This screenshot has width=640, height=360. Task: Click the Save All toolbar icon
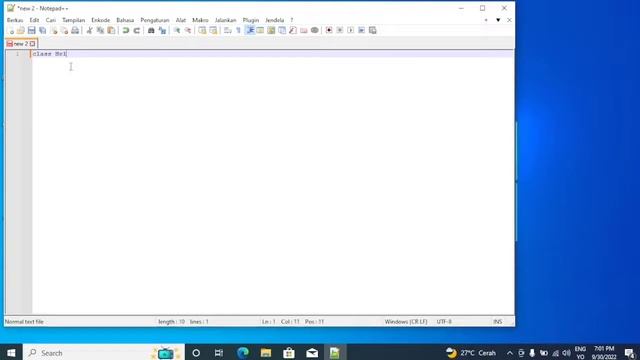[x=42, y=31]
